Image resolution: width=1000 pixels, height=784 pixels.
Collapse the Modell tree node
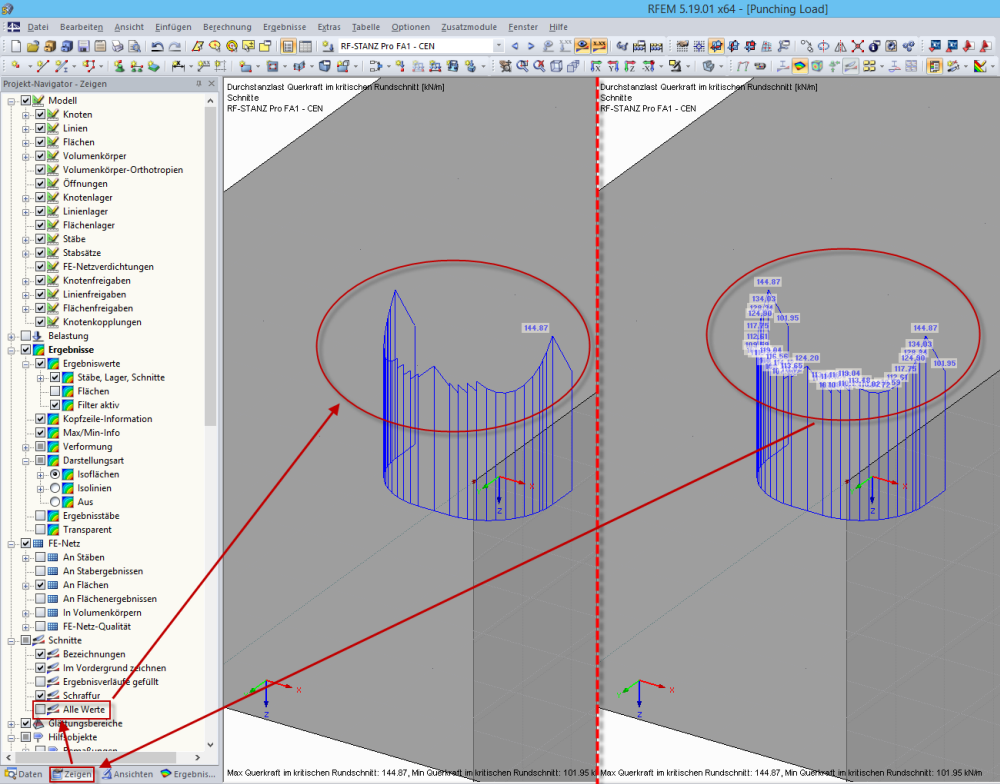pos(11,101)
